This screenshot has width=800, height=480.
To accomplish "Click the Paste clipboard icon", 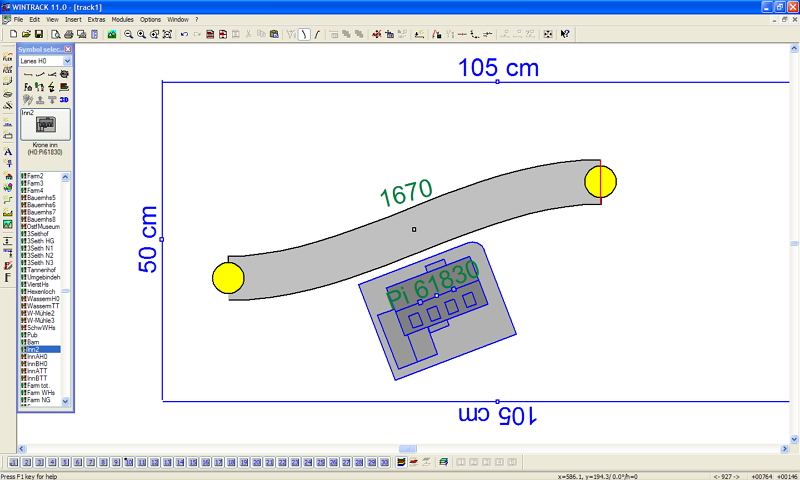I will [x=274, y=34].
